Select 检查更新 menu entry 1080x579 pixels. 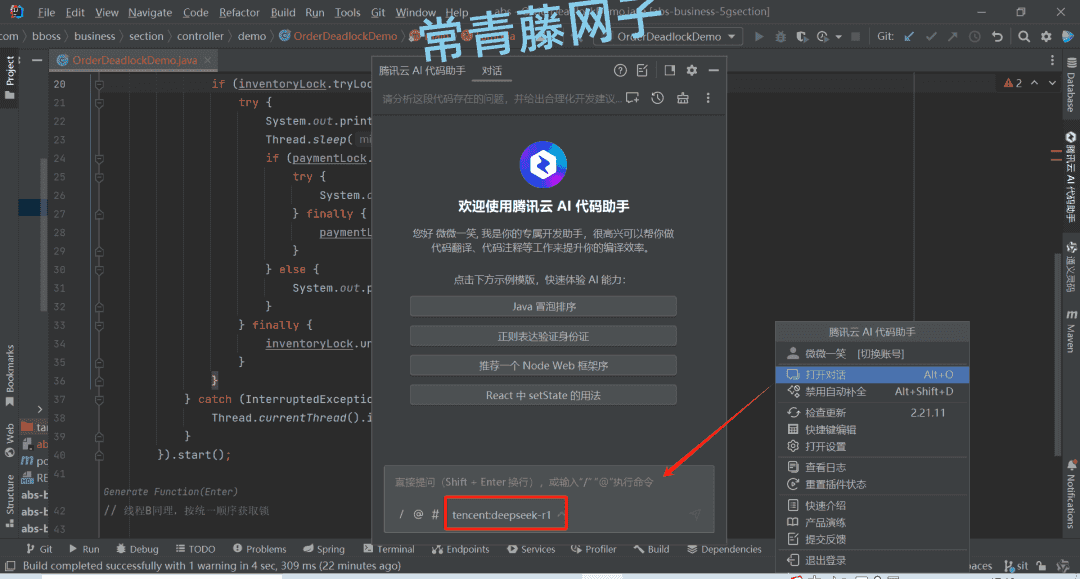tap(872, 412)
